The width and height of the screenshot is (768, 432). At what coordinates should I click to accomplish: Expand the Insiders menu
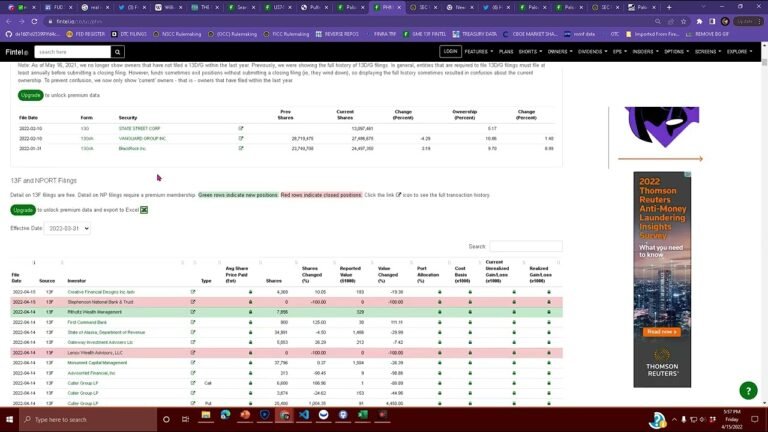point(645,51)
